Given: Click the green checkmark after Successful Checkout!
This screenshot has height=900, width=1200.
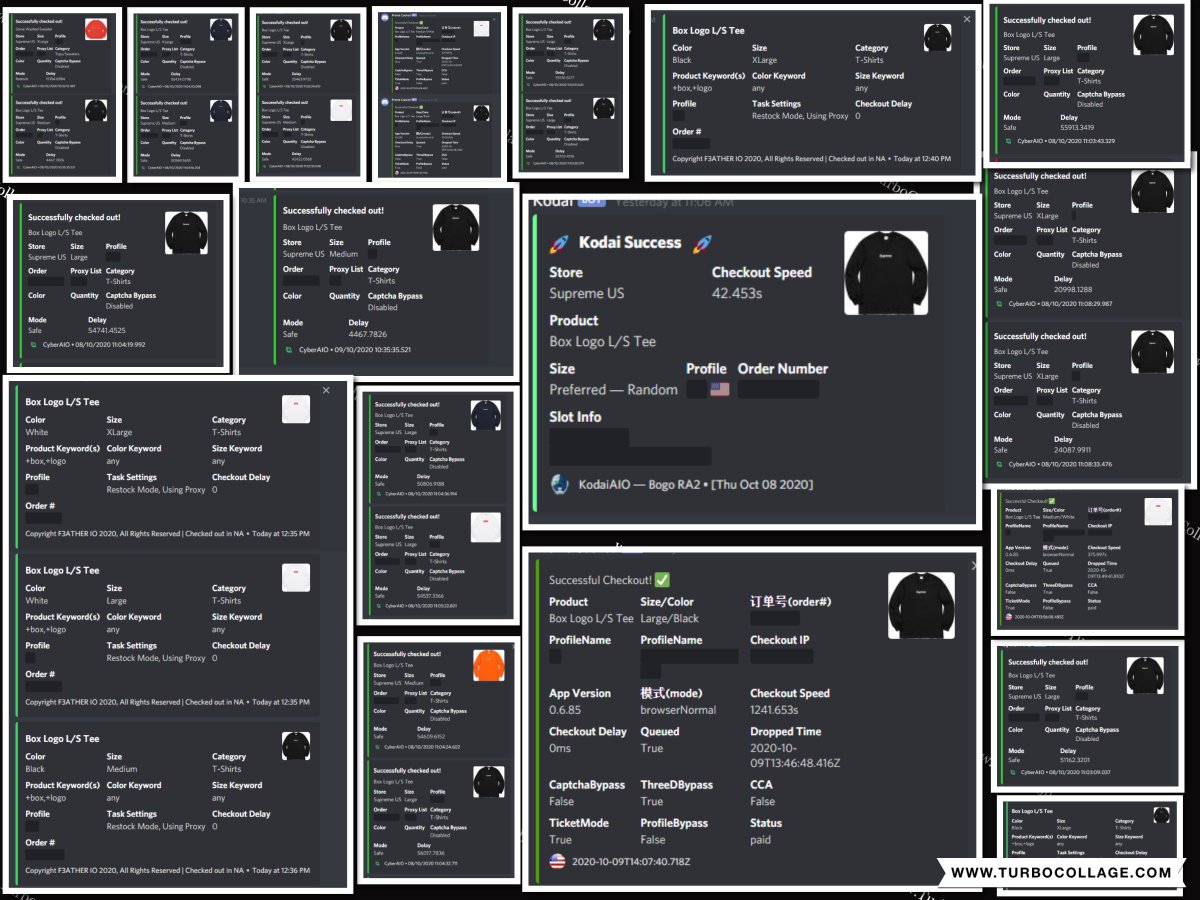Looking at the screenshot, I should click(x=663, y=579).
